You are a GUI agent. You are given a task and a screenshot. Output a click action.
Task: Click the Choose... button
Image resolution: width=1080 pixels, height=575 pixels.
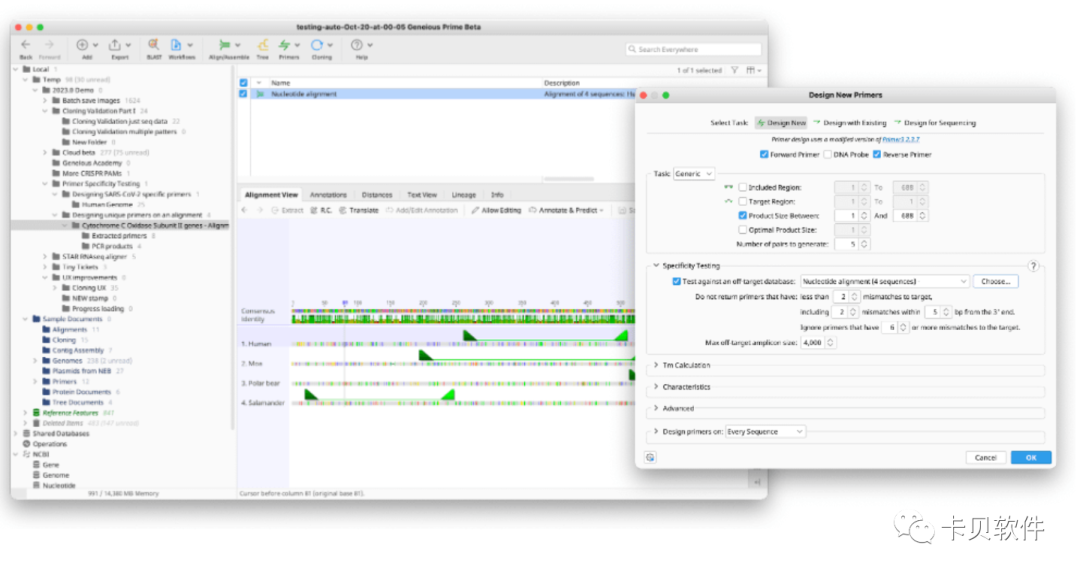pyautogui.click(x=995, y=282)
